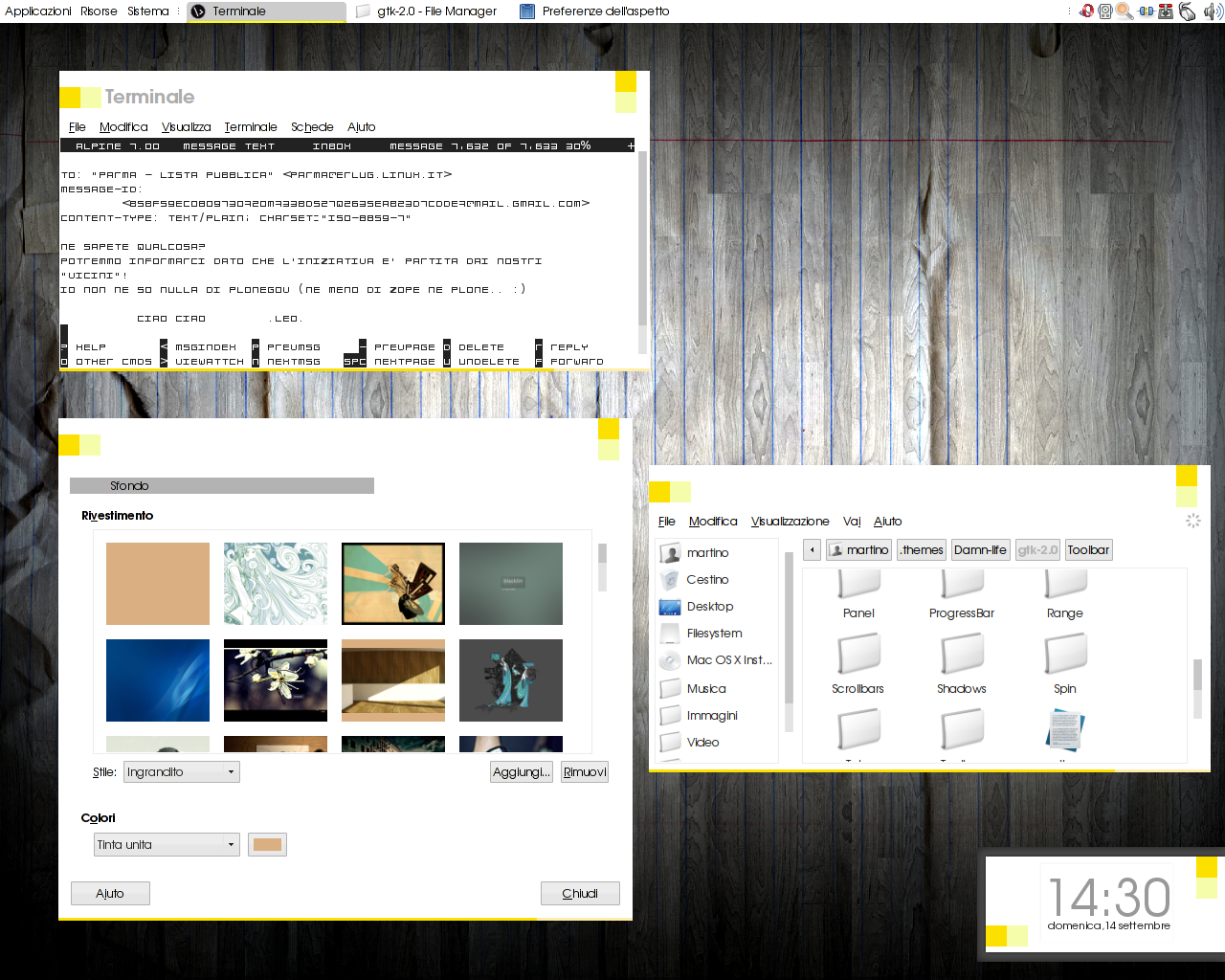Image resolution: width=1225 pixels, height=980 pixels.
Task: Select the Panel folder icon
Action: click(858, 584)
